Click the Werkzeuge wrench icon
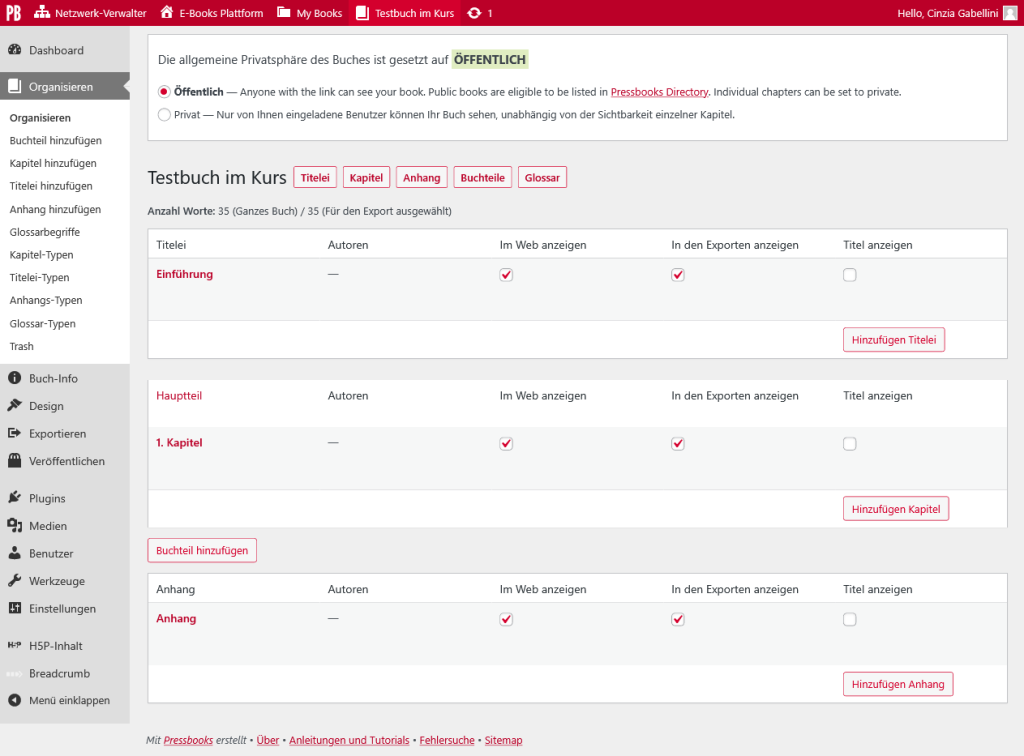Screen dimensions: 1024x756 (x=14, y=581)
